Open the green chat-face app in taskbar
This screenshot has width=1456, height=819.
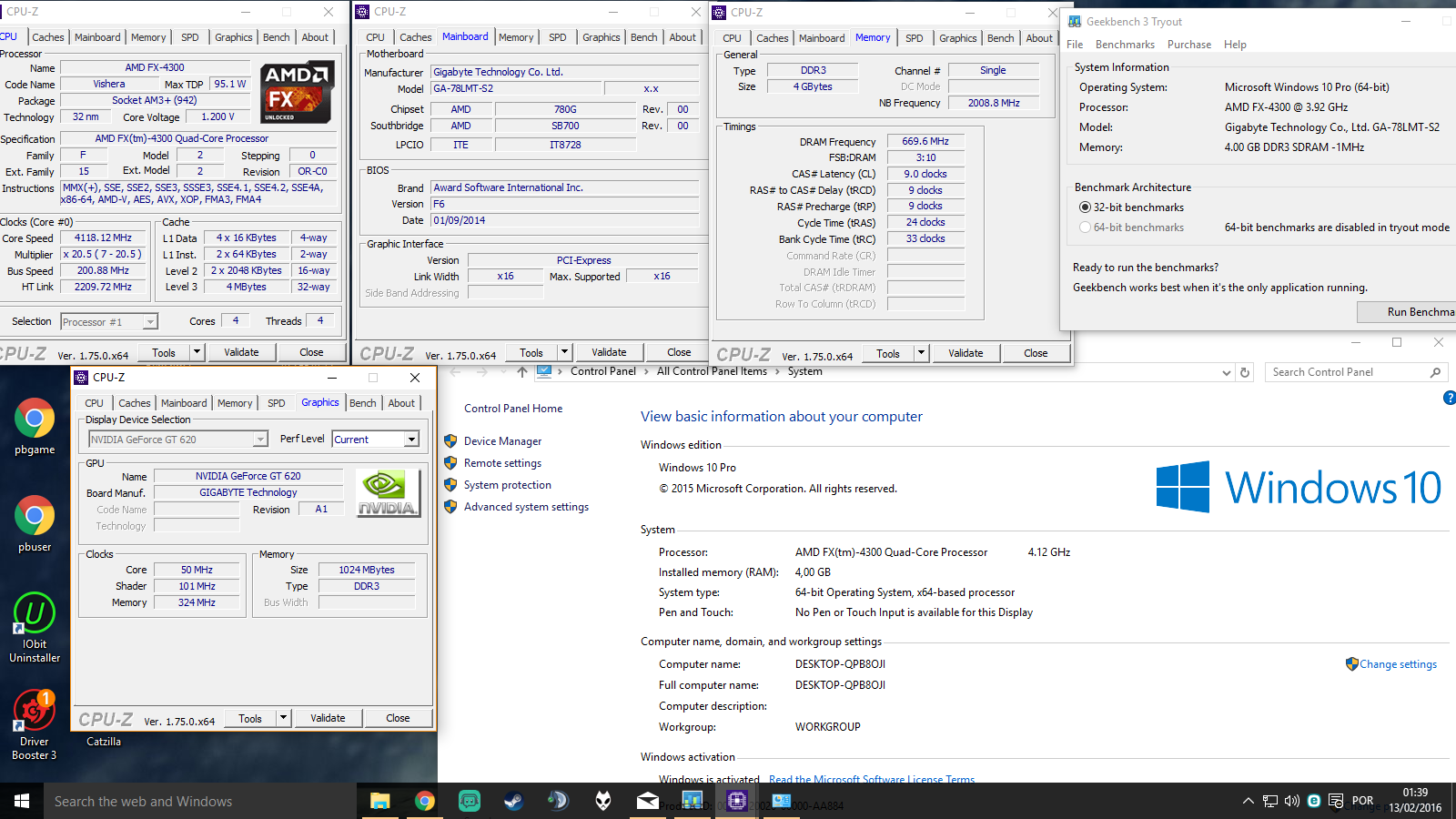pyautogui.click(x=469, y=801)
